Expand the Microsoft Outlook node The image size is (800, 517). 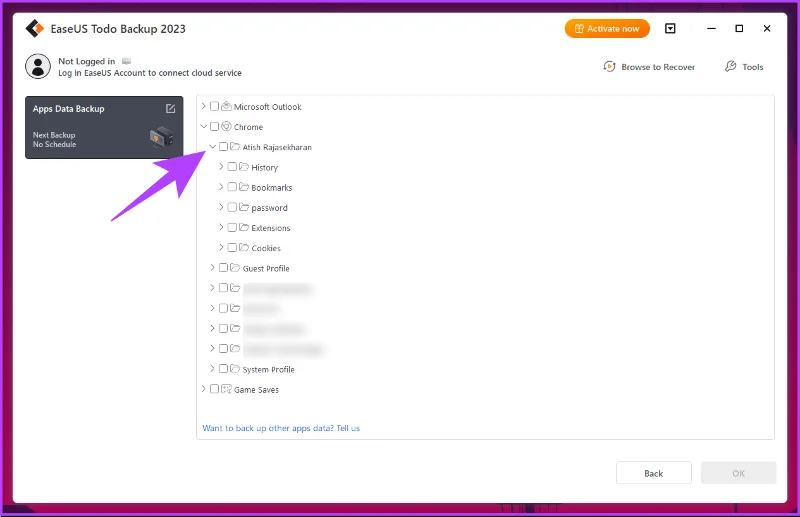[204, 106]
